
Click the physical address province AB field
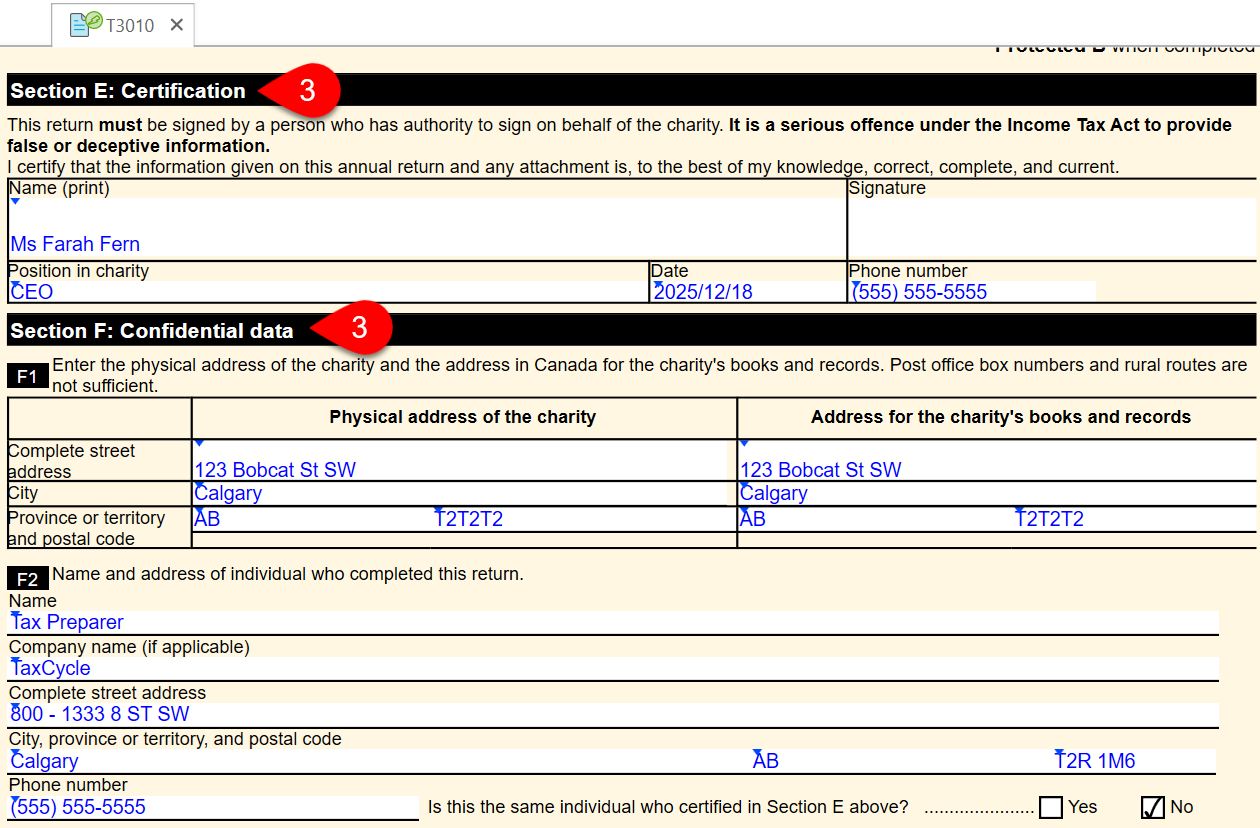311,519
